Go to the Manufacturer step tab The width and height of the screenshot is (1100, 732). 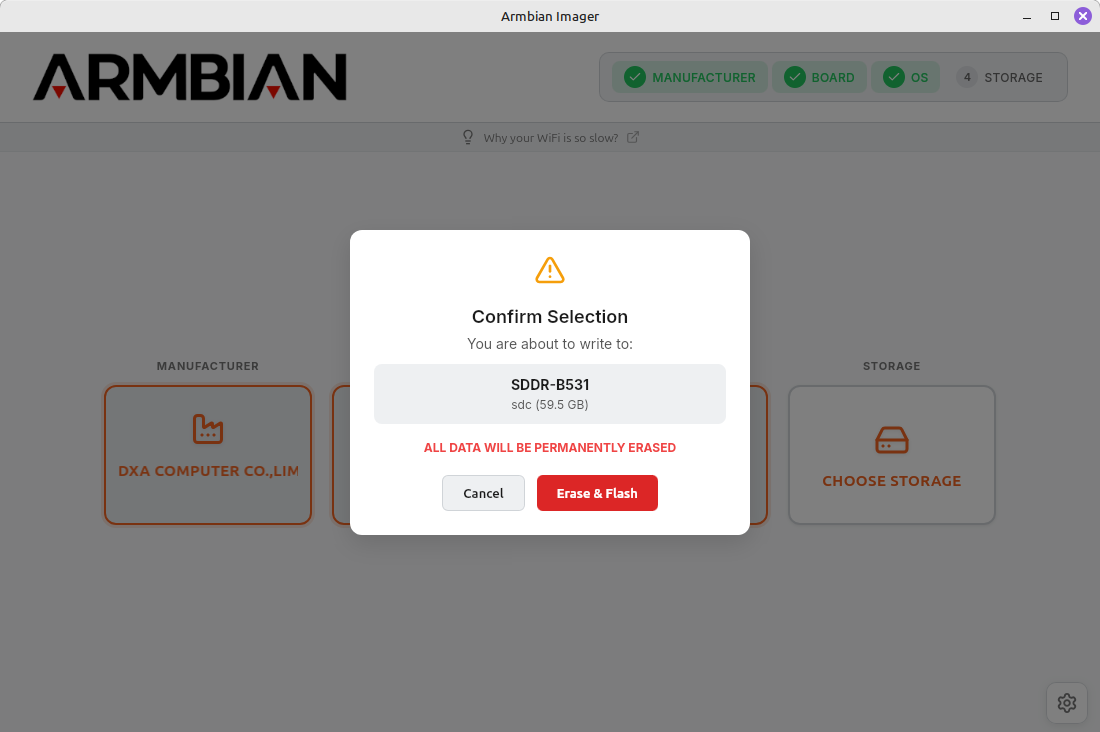(690, 77)
